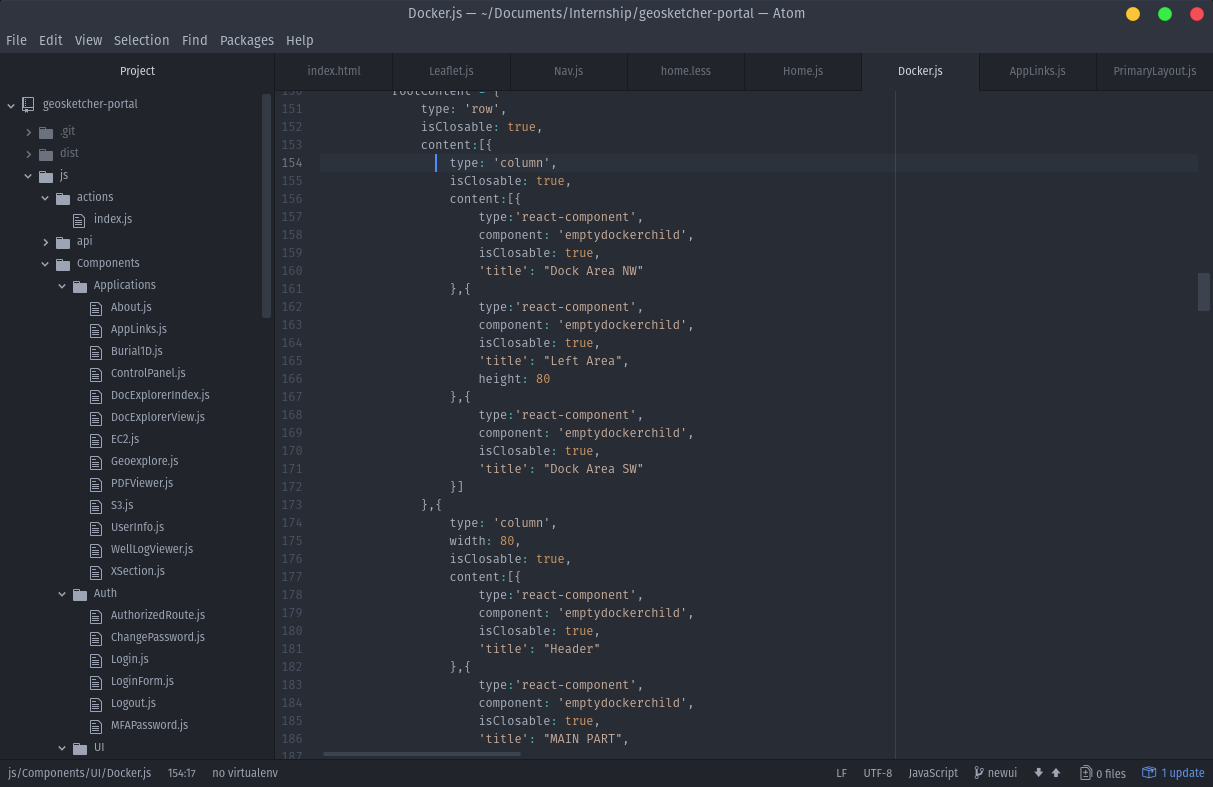Viewport: 1213px width, 787px height.
Task: Open the About.js file in tree
Action: [131, 307]
